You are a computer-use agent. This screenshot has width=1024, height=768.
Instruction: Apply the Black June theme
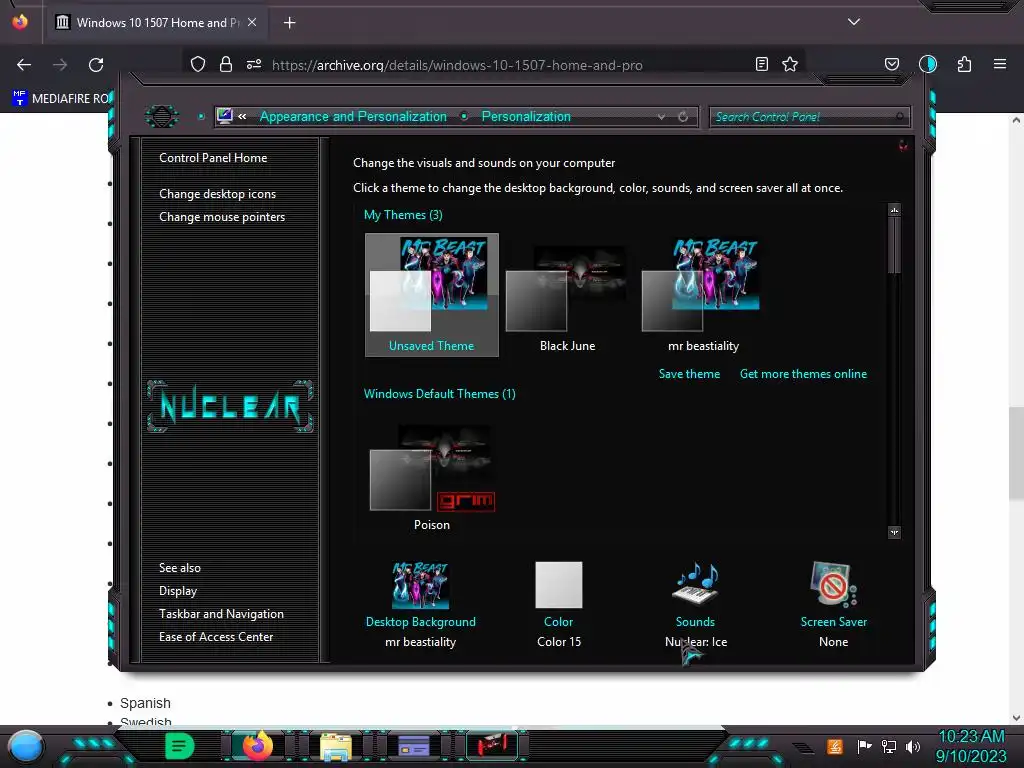pyautogui.click(x=567, y=295)
